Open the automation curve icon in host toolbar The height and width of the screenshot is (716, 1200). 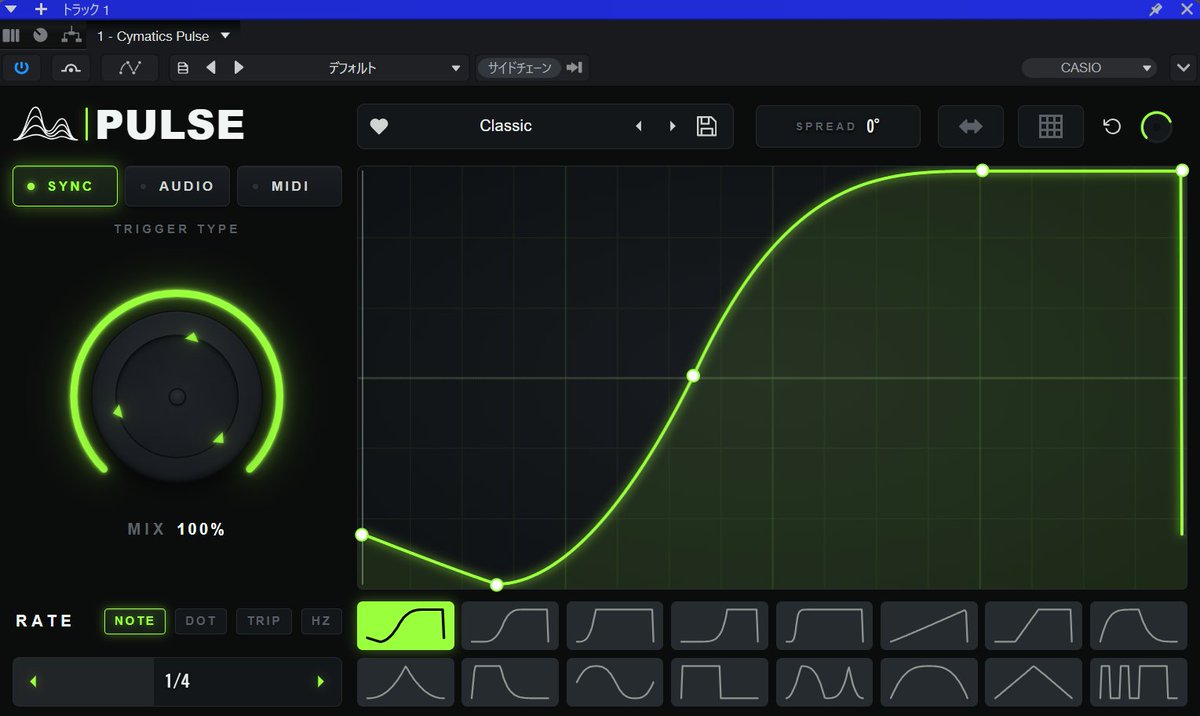click(x=130, y=68)
